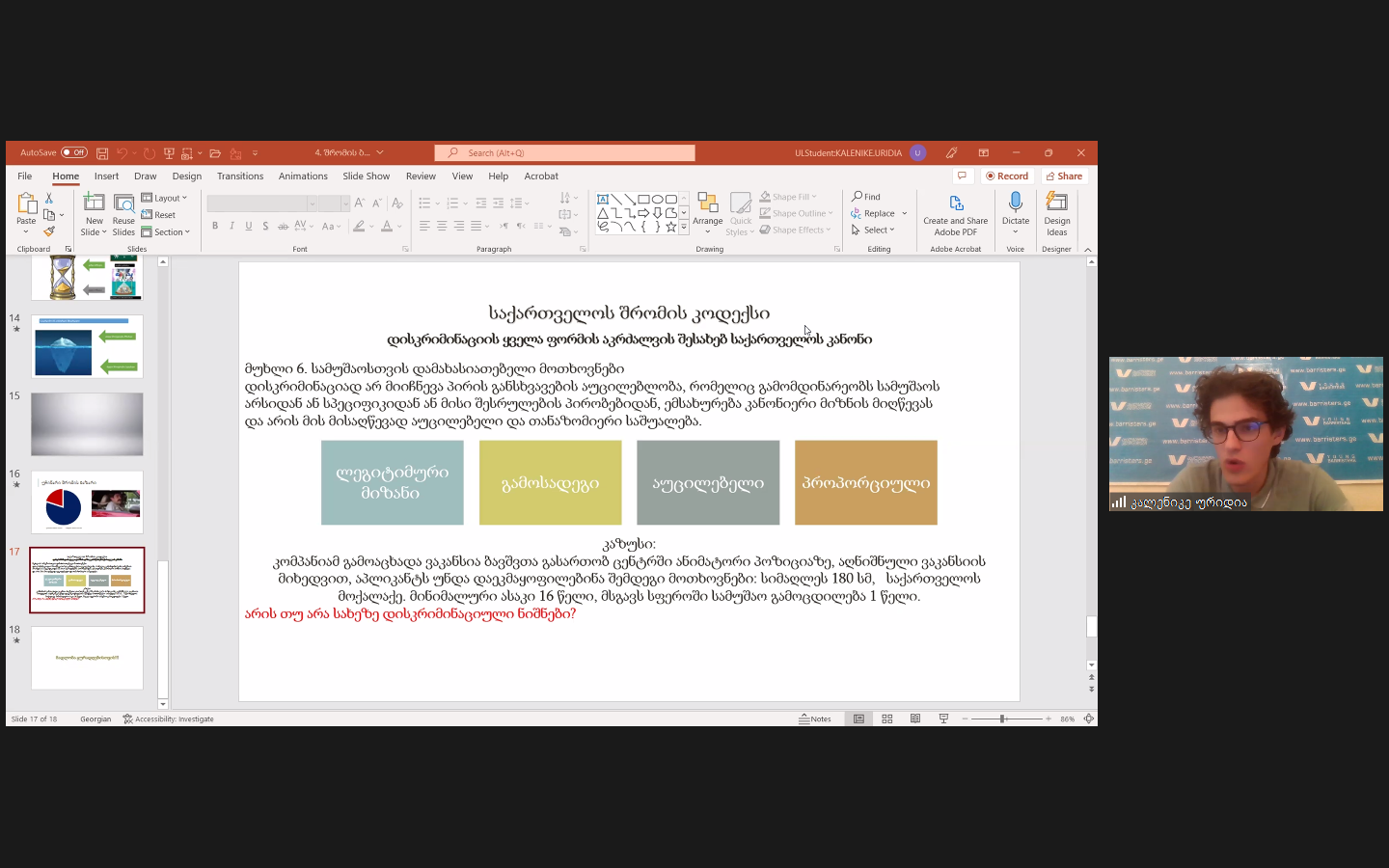
Task: Toggle Bold formatting
Action: (x=215, y=226)
